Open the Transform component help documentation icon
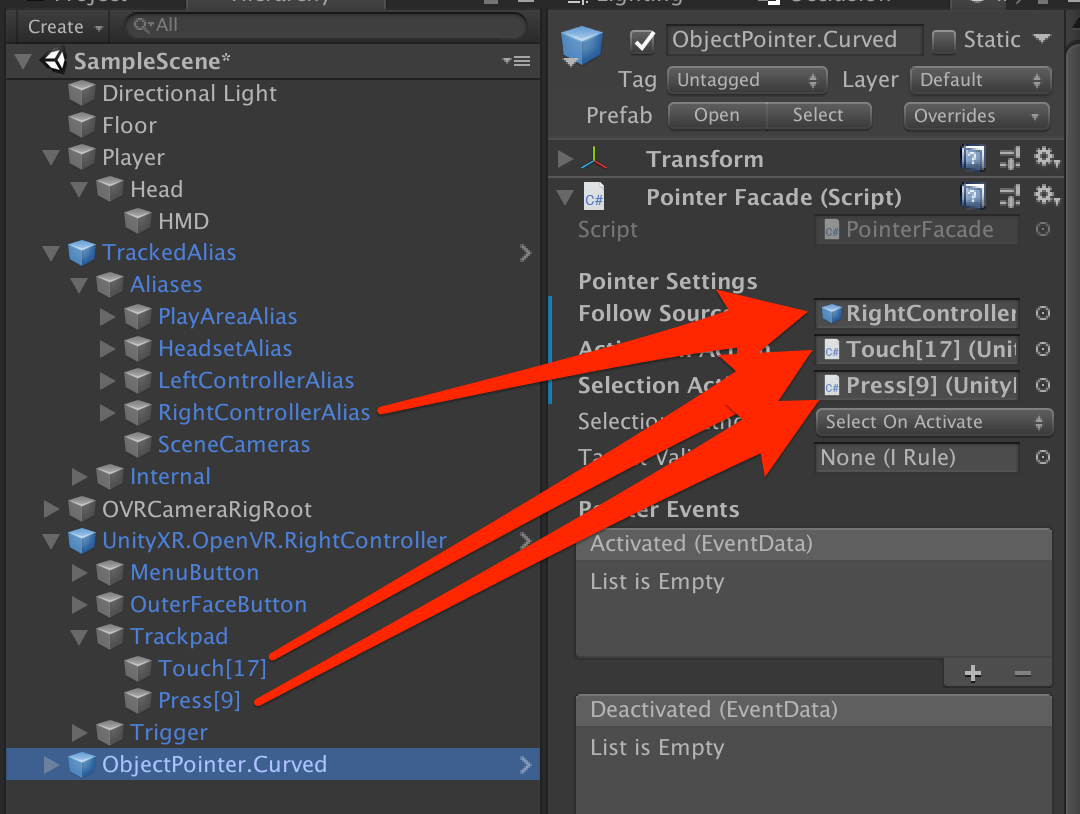Image resolution: width=1080 pixels, height=814 pixels. click(973, 158)
